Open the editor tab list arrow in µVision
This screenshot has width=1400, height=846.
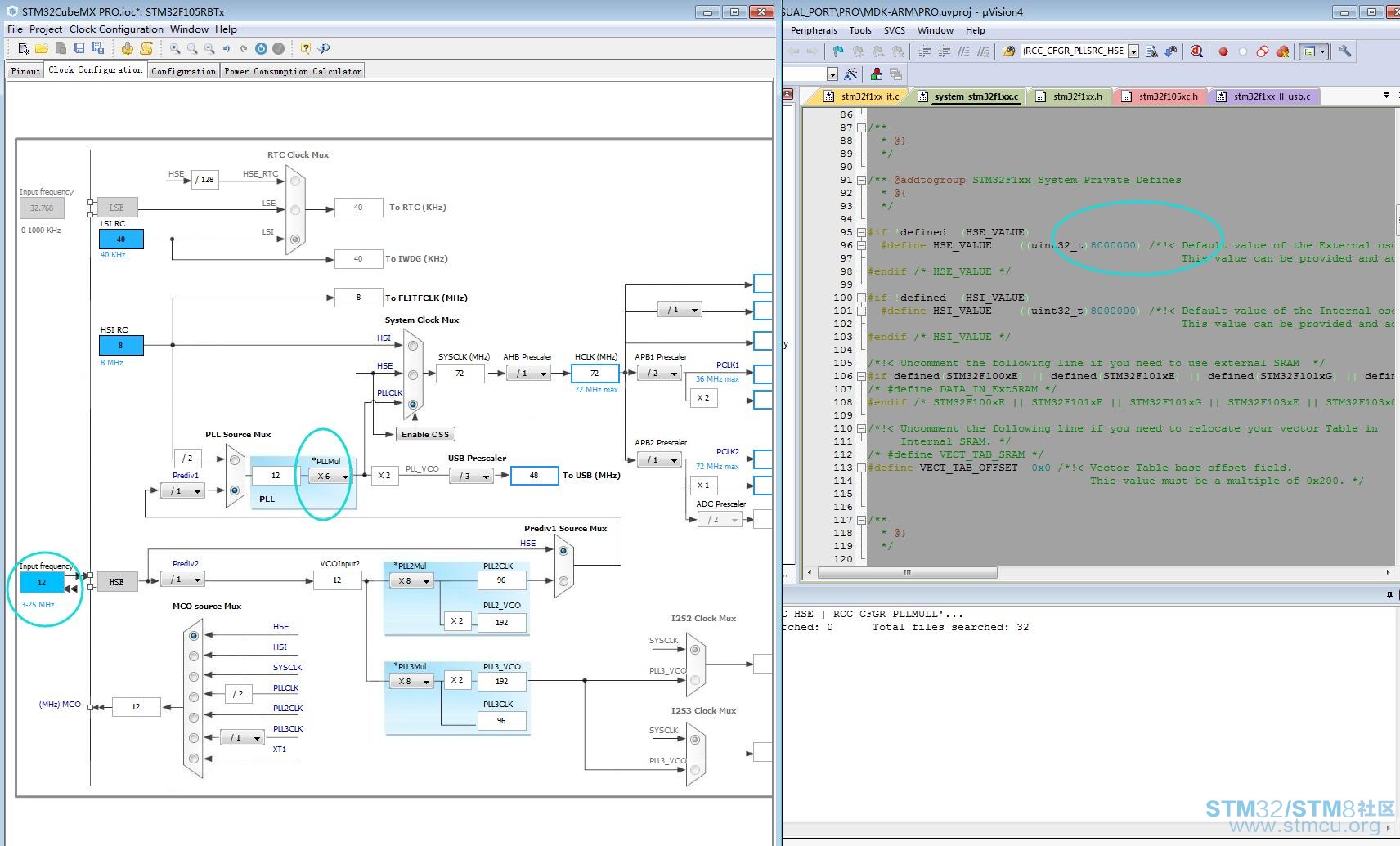(1386, 96)
